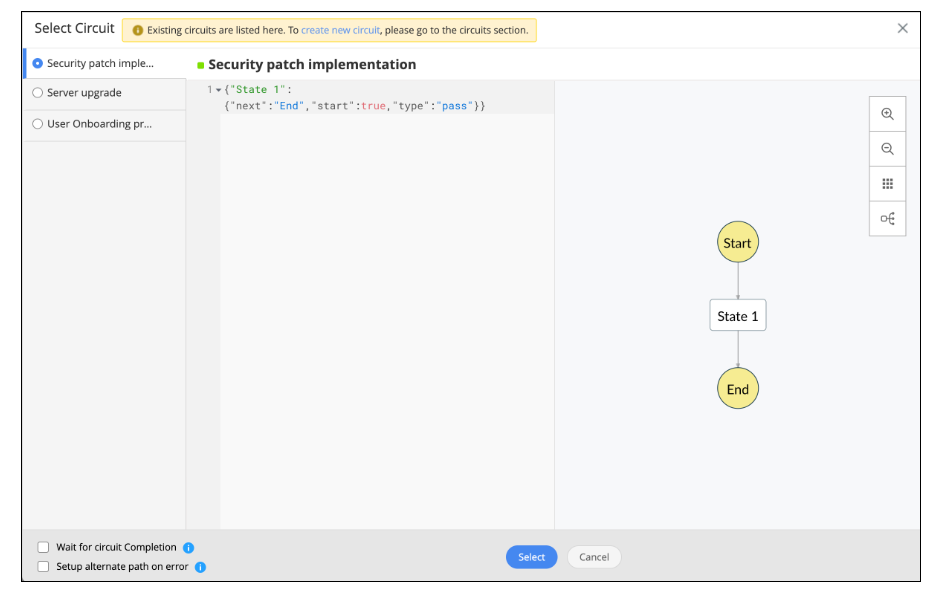
Task: Open info tooltip for Wait for circuit Completion
Action: (x=188, y=548)
